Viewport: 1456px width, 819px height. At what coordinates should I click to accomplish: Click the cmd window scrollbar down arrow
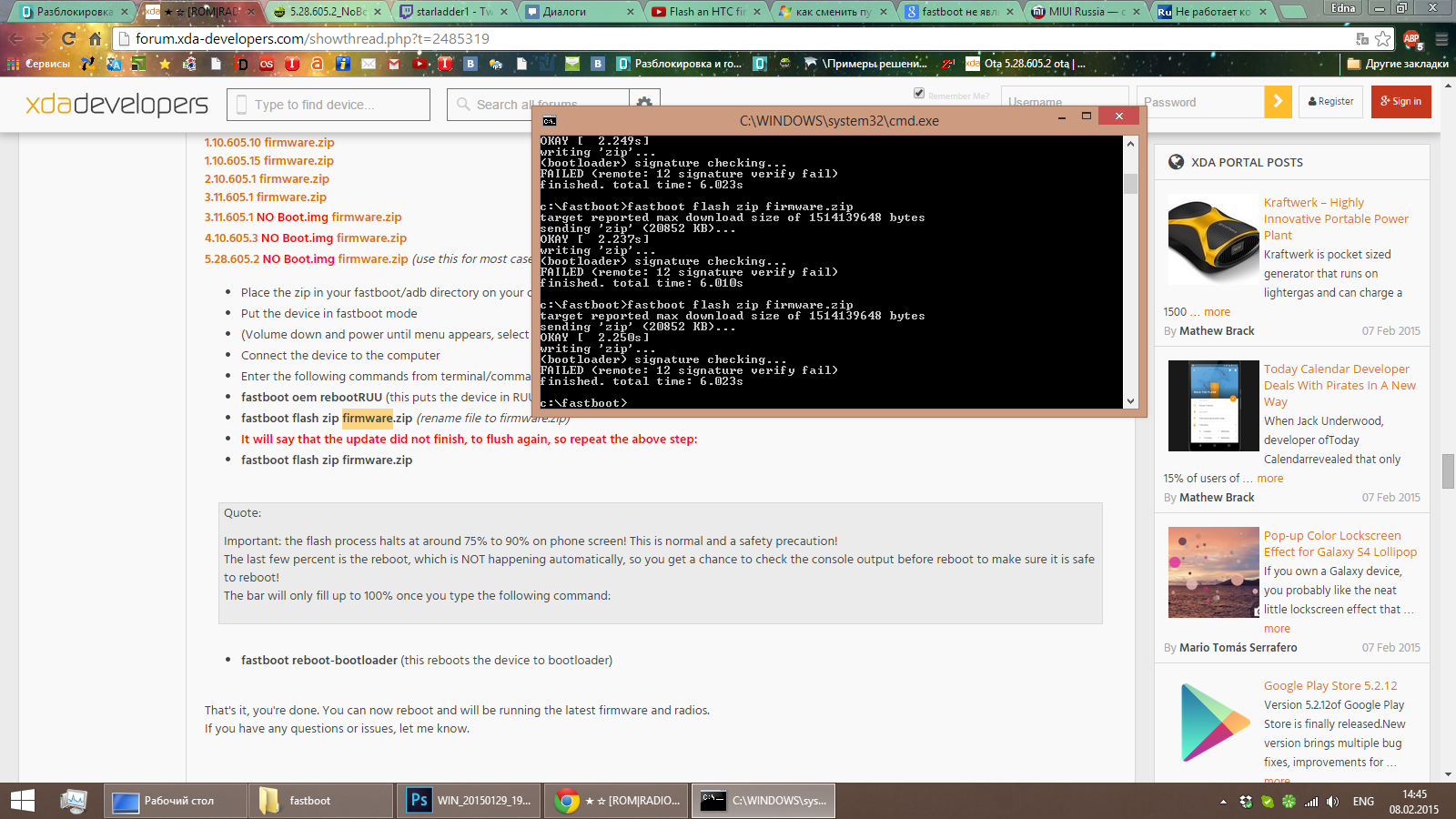[1130, 401]
